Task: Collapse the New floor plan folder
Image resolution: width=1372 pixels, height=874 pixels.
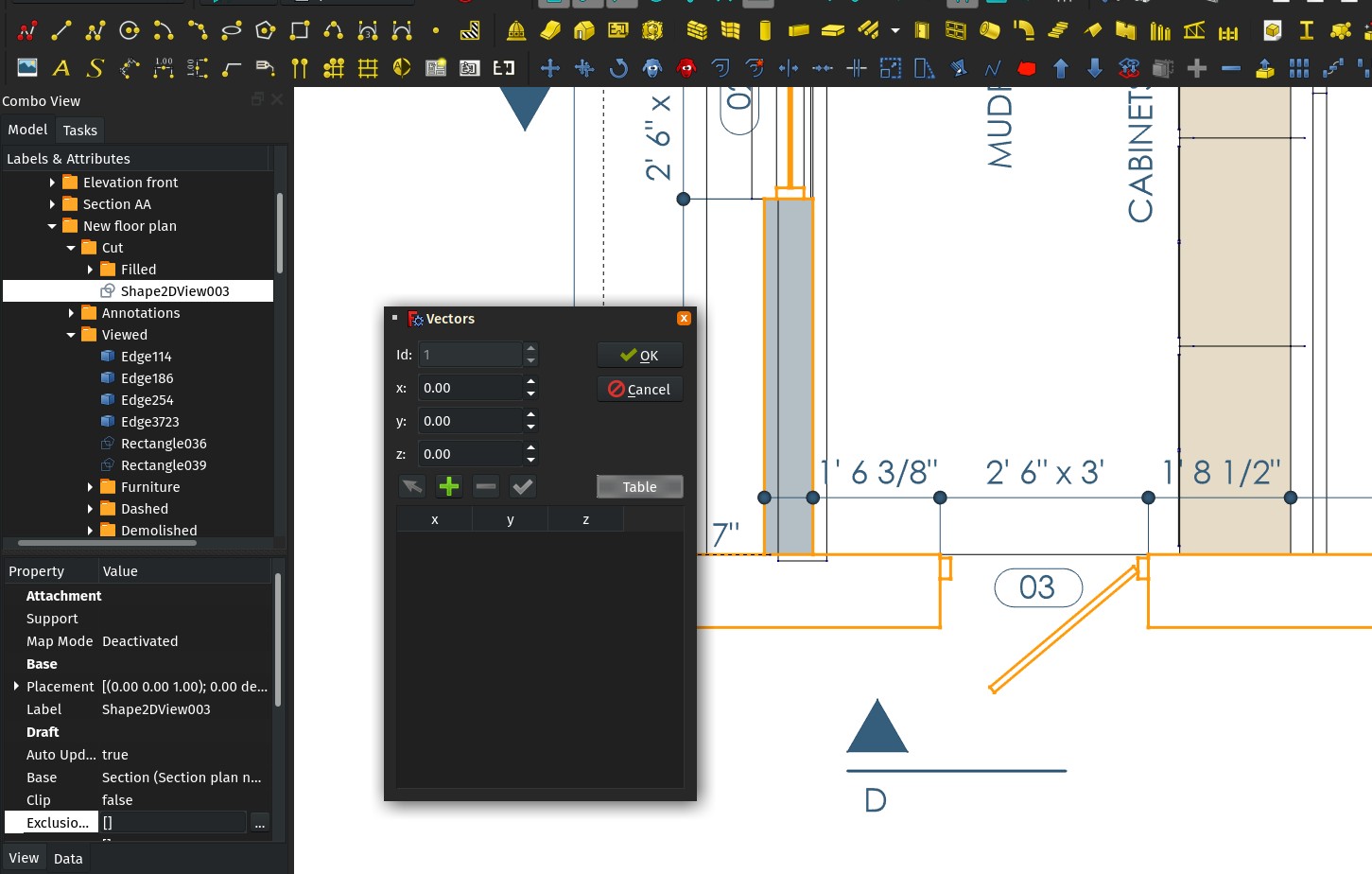Action: point(53,225)
